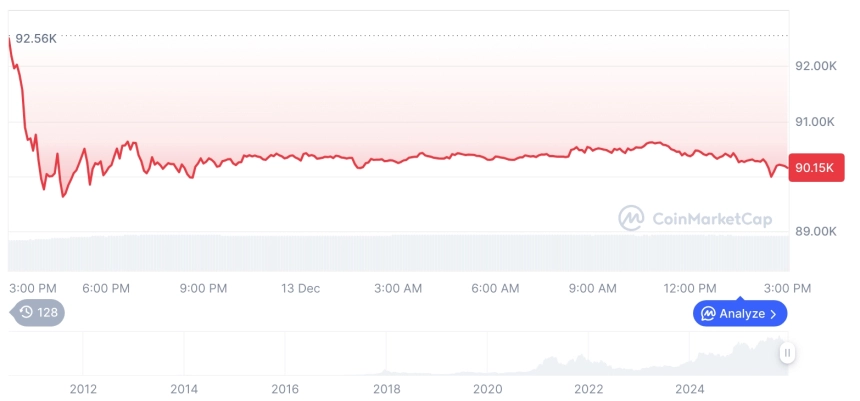Click the 9:00 PM label on the time axis
This screenshot has height=401, width=860.
click(203, 289)
